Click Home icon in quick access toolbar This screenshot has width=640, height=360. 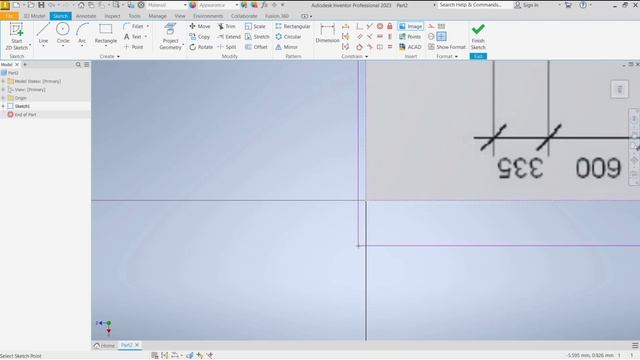click(x=81, y=5)
